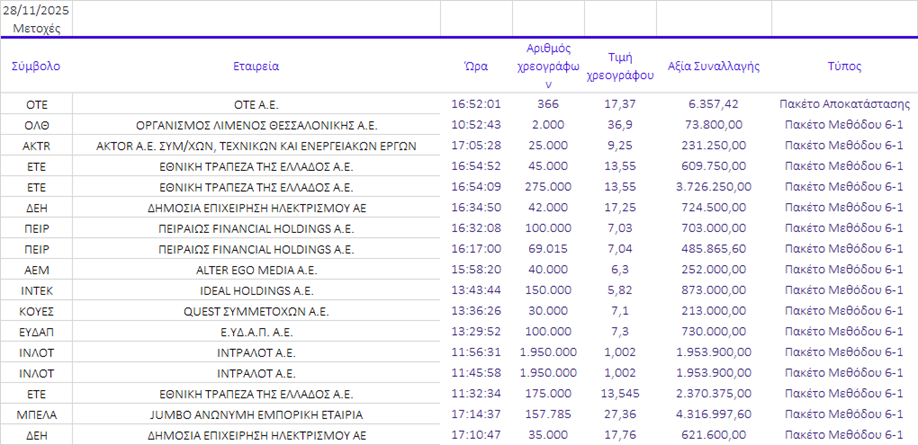Image resolution: width=918 pixels, height=445 pixels.
Task: Click transaction value 3.726.250,00
Action: 714,187
